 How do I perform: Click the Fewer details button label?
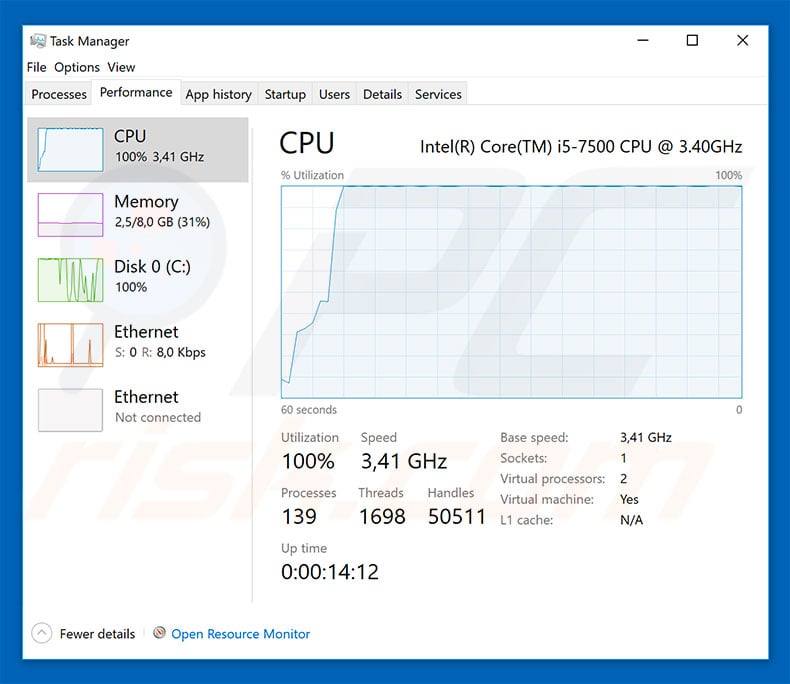click(x=97, y=634)
